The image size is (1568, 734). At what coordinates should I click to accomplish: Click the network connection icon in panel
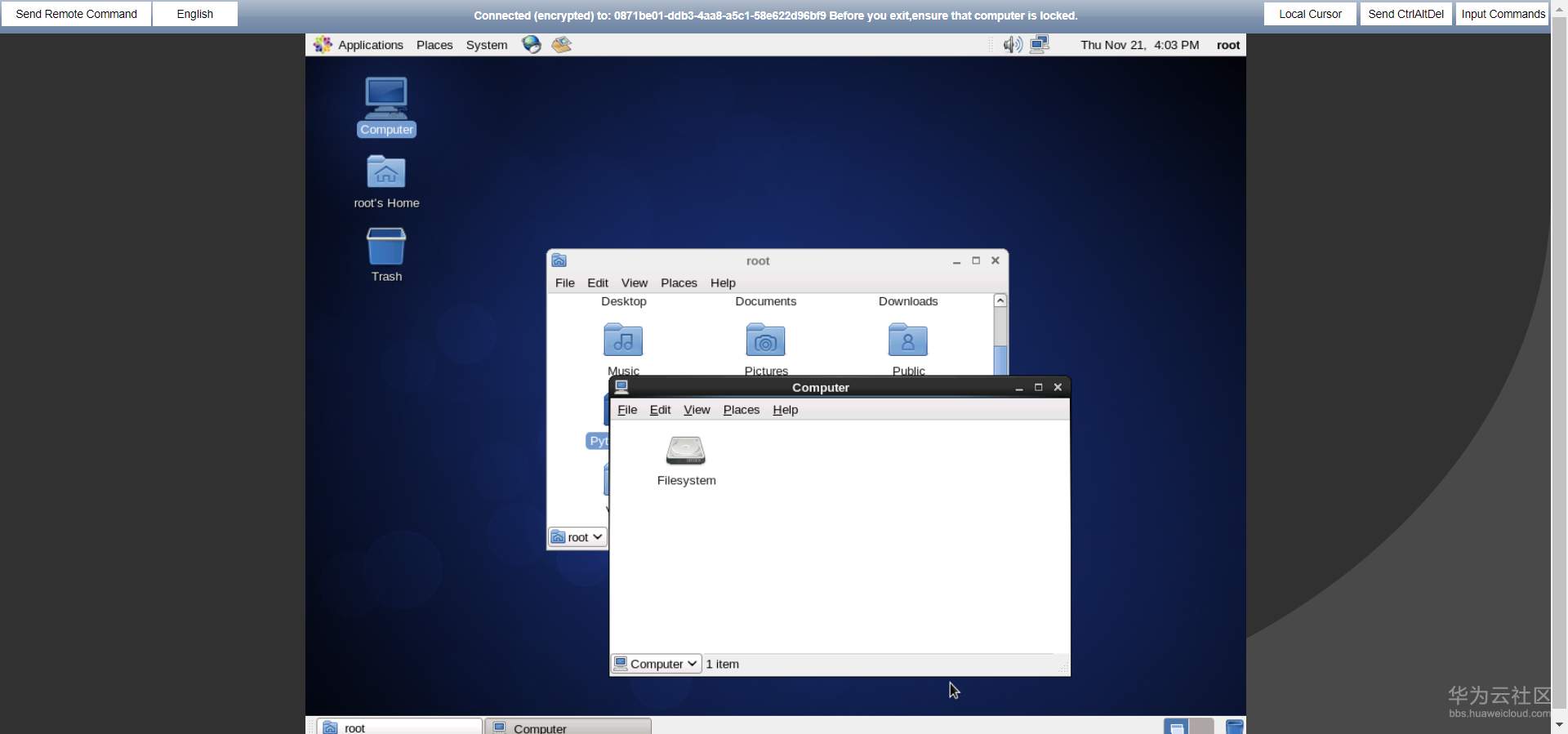[x=1040, y=45]
